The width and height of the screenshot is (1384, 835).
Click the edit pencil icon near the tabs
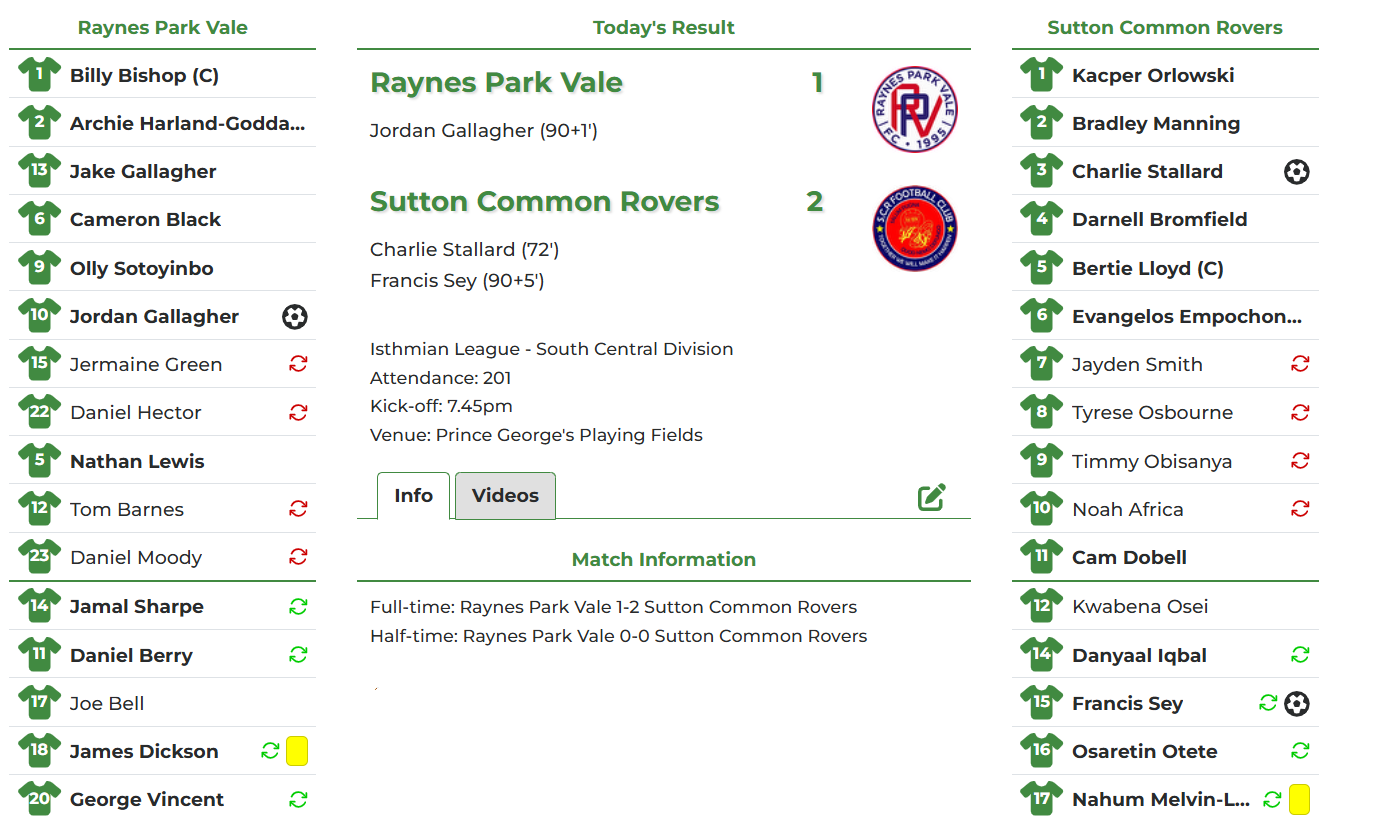[x=932, y=495]
